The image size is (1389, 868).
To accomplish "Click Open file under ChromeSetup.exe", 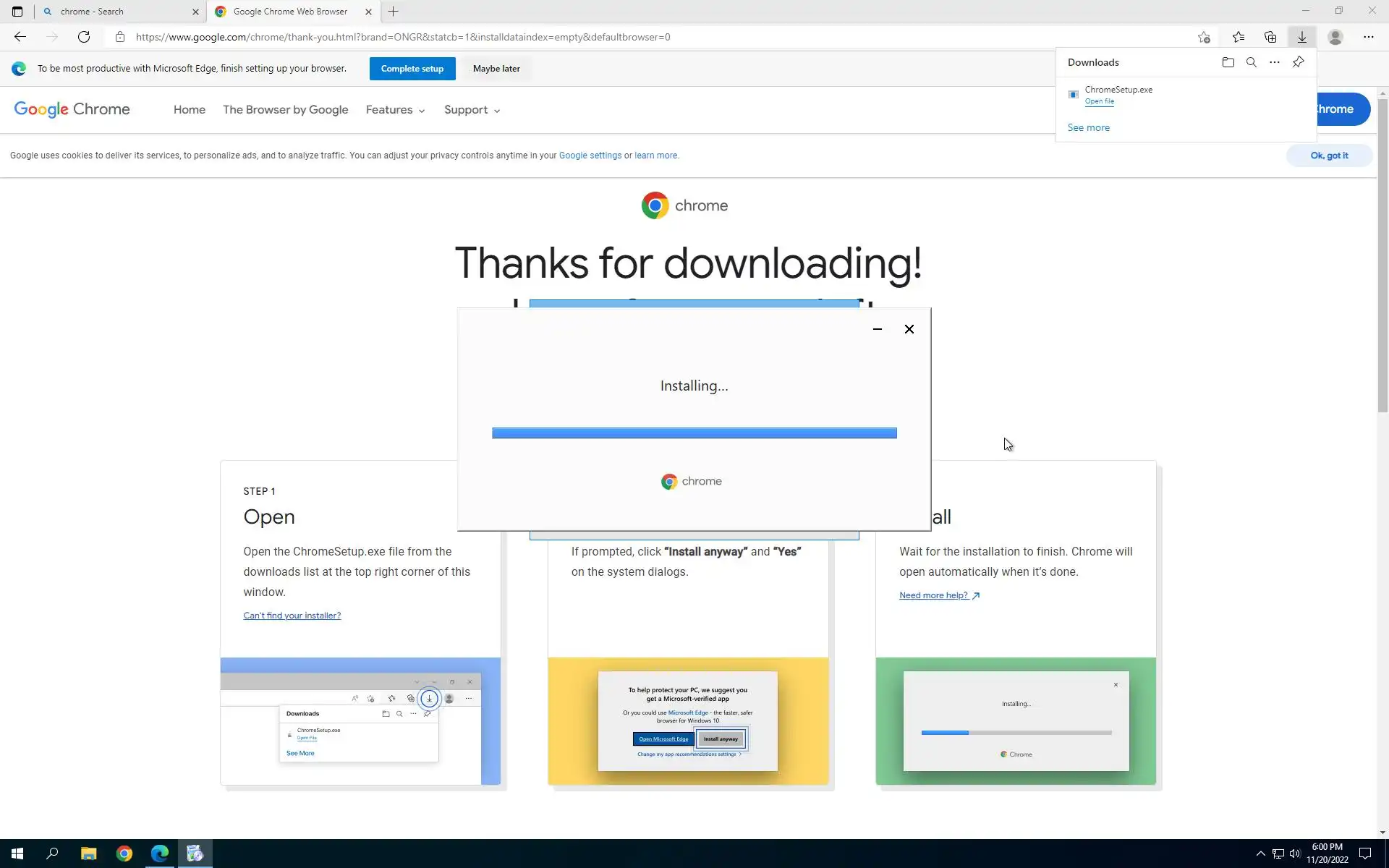I will pos(1099,101).
